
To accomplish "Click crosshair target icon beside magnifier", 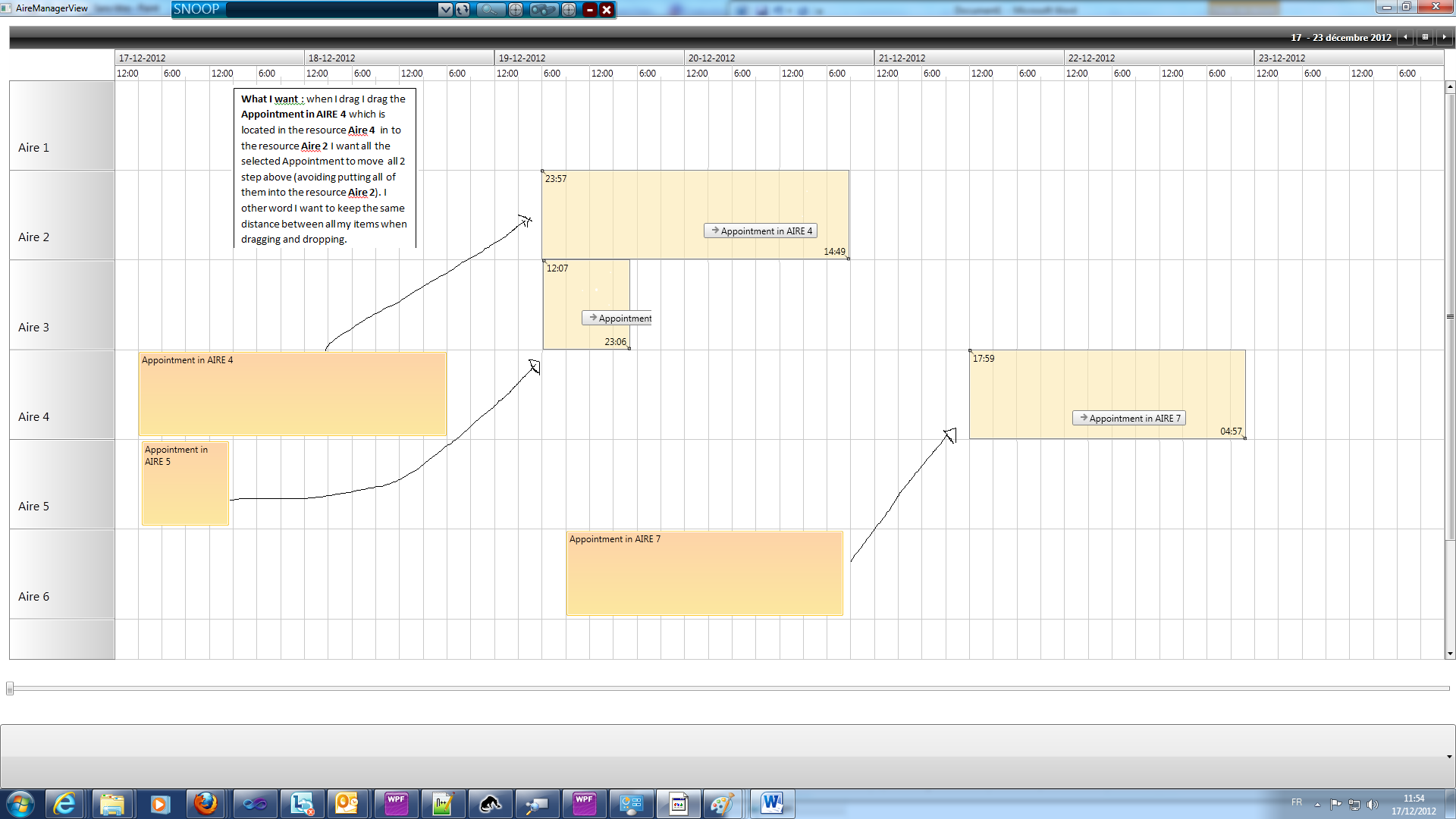I will (516, 10).
